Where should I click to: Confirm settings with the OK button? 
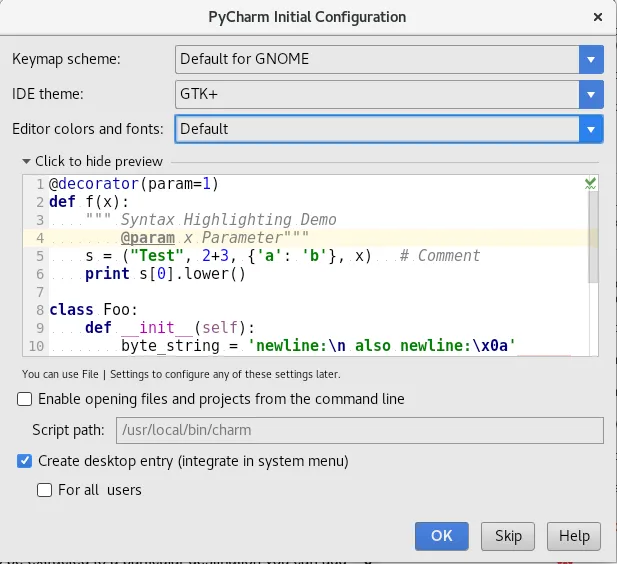pyautogui.click(x=442, y=536)
